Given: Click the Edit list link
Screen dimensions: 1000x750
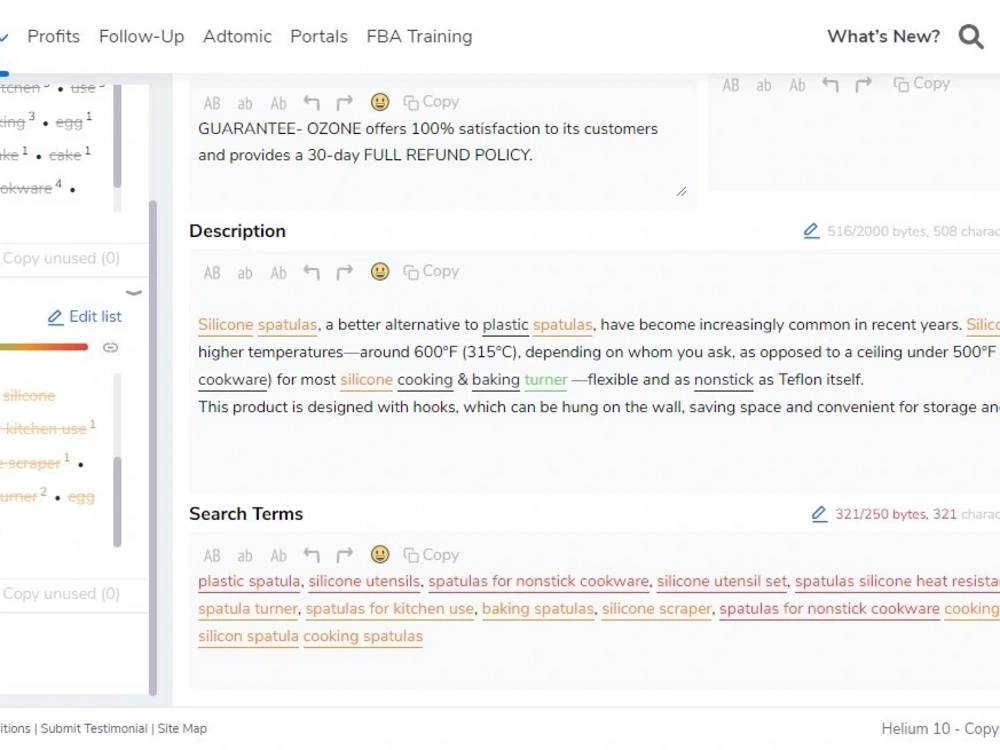Looking at the screenshot, I should tap(85, 316).
